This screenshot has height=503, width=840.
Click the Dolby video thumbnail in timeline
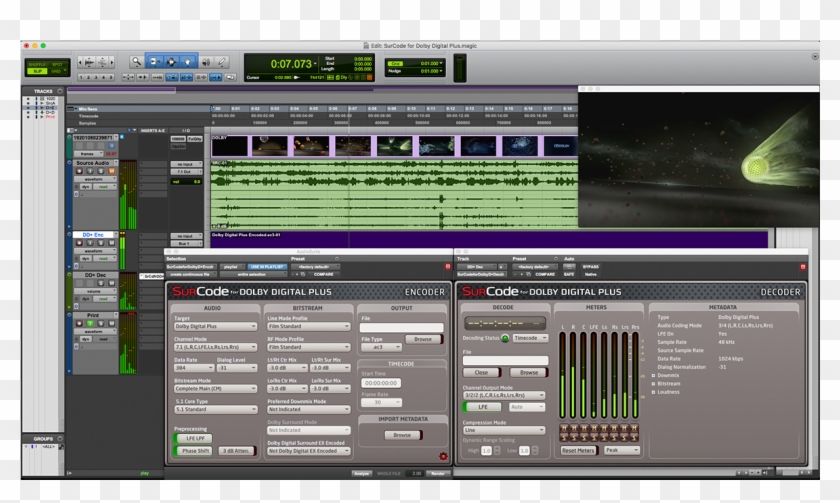tap(229, 146)
